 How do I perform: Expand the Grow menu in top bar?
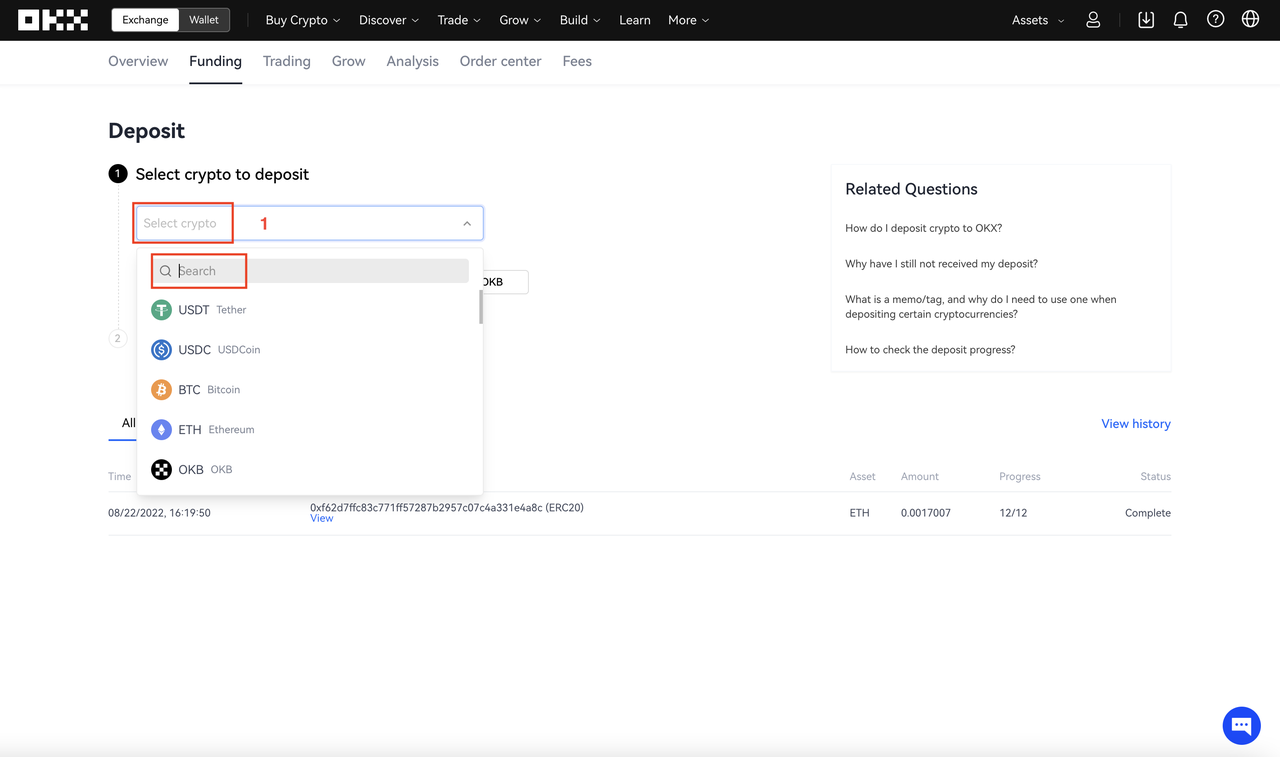pyautogui.click(x=520, y=20)
